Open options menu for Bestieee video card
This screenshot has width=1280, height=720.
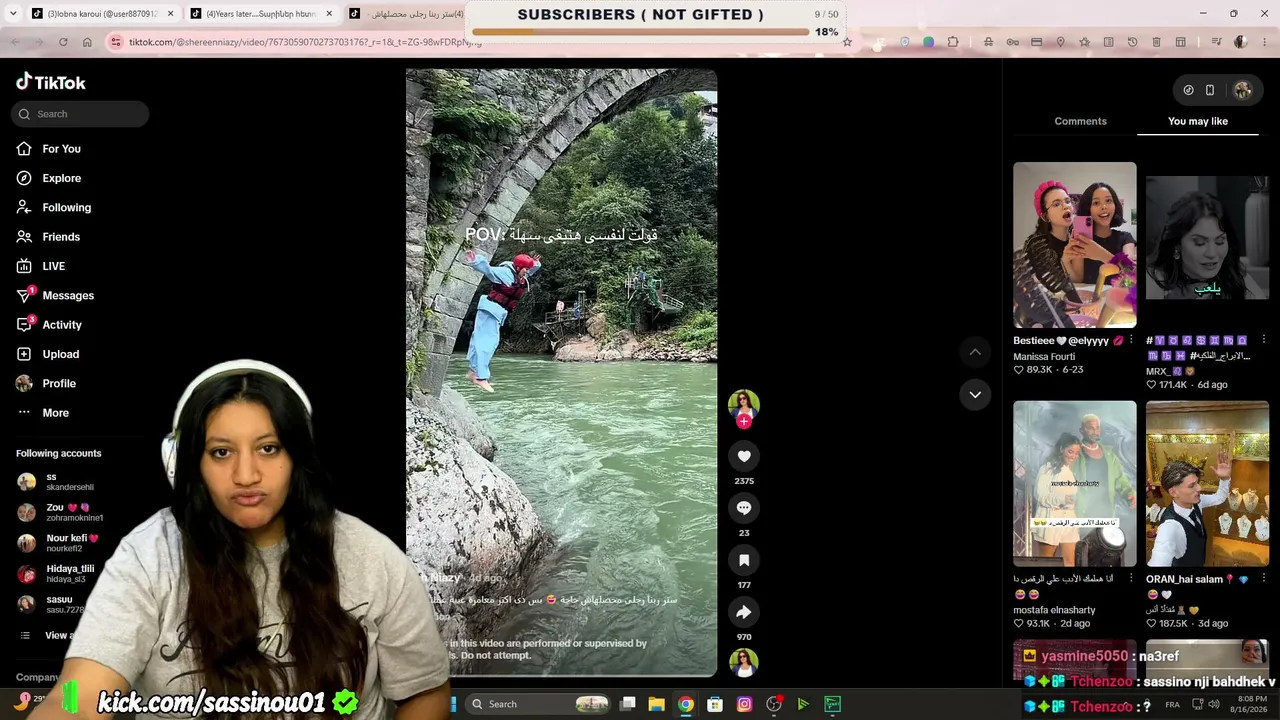[x=1131, y=340]
